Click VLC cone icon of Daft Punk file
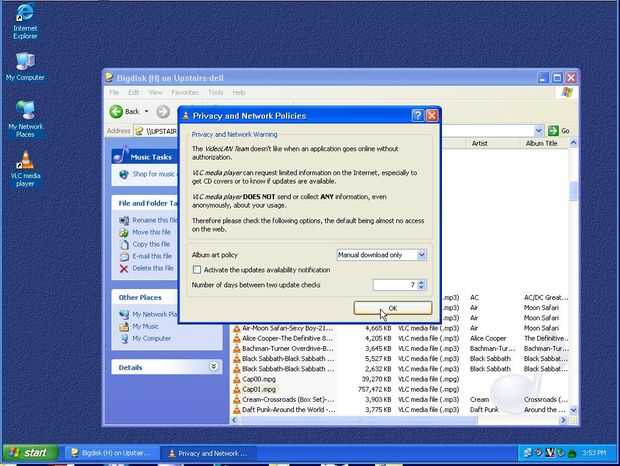 [236, 410]
